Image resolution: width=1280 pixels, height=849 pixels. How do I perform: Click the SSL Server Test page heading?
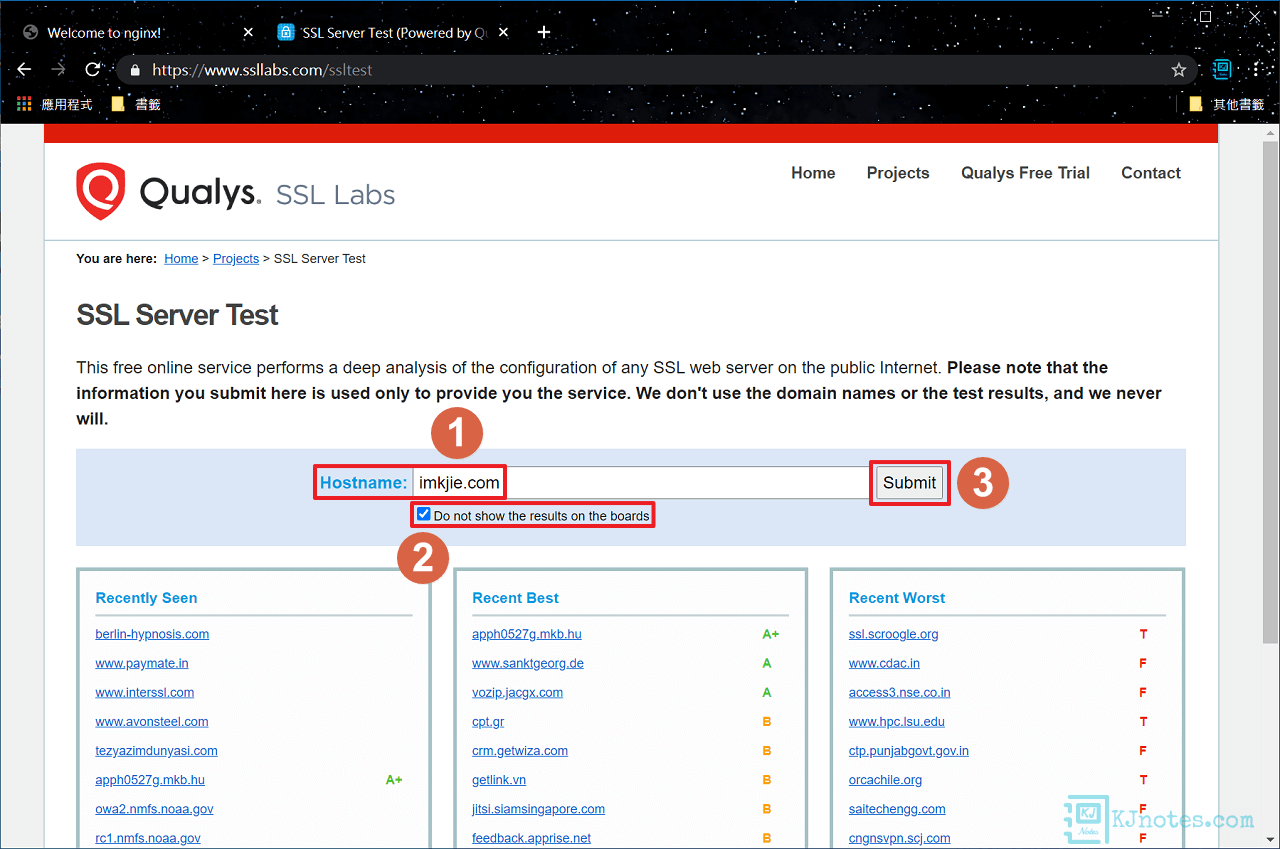[x=177, y=315]
